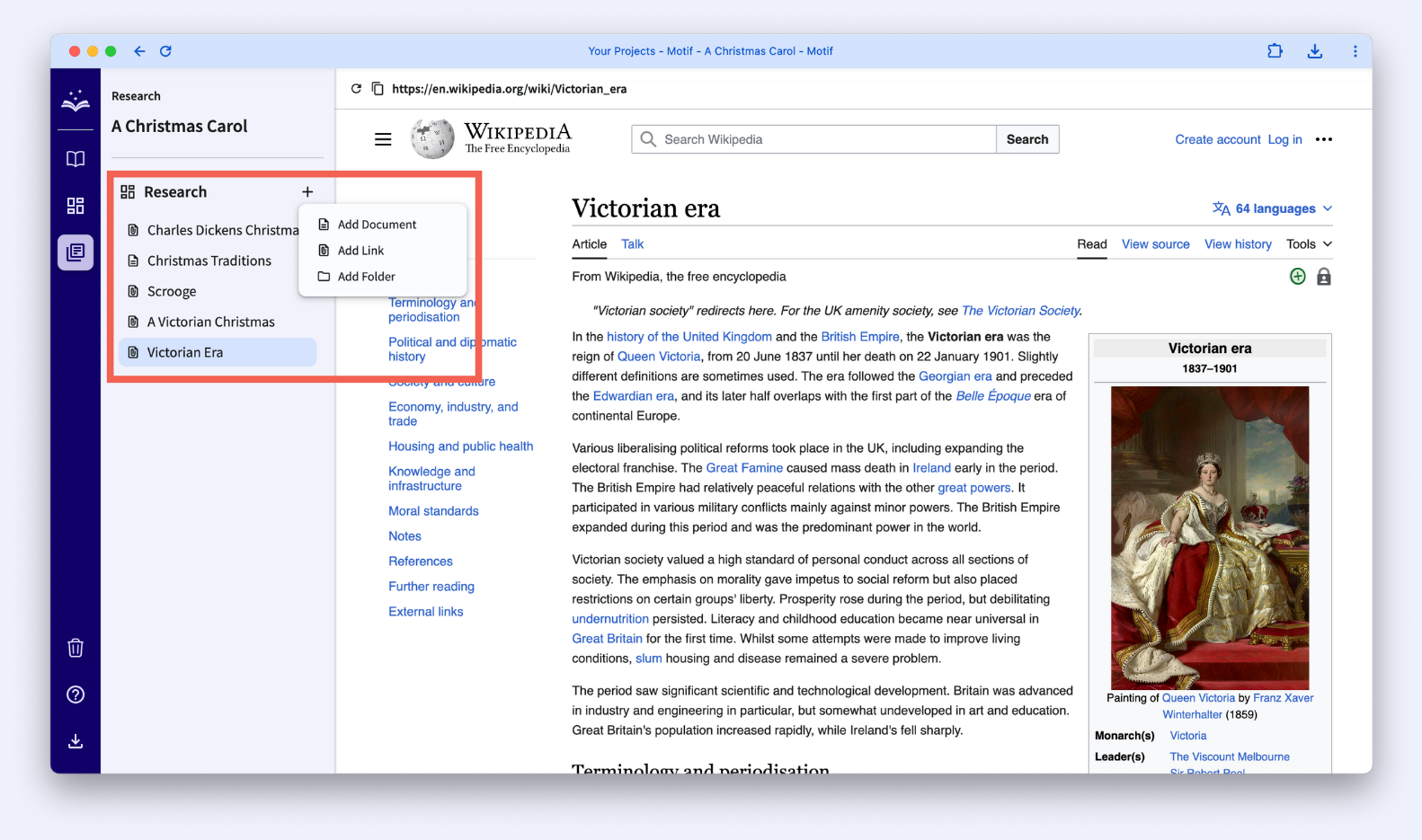Viewport: 1422px width, 840px height.
Task: Open the help question mark icon
Action: pyautogui.click(x=76, y=694)
